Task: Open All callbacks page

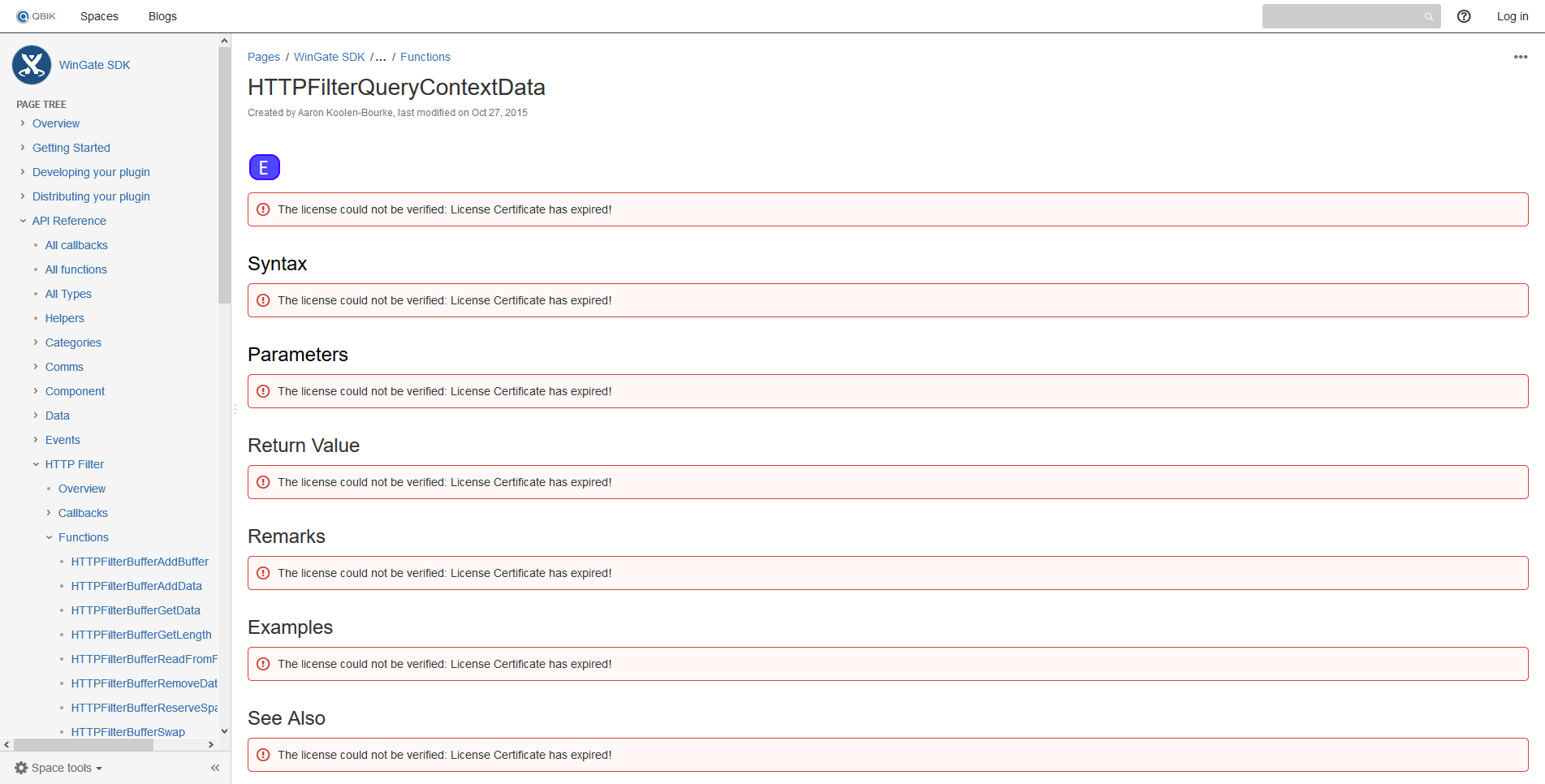Action: click(76, 245)
